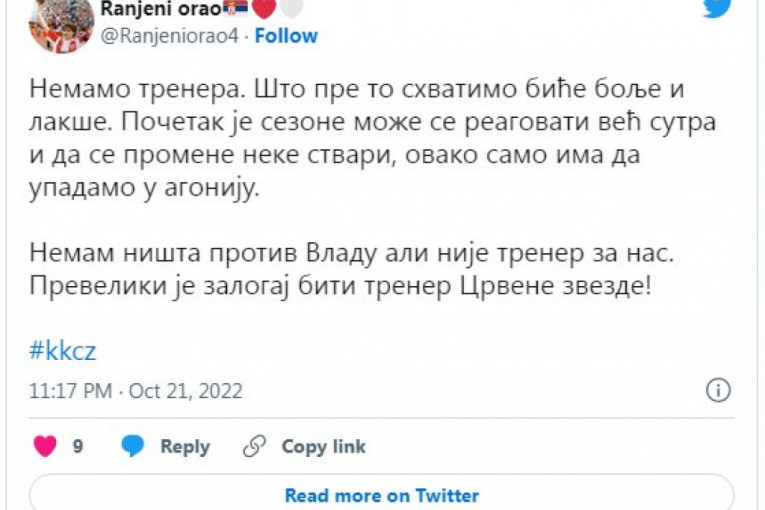Click the Serbian flag emoji in name
The width and height of the screenshot is (765, 510).
(x=236, y=10)
